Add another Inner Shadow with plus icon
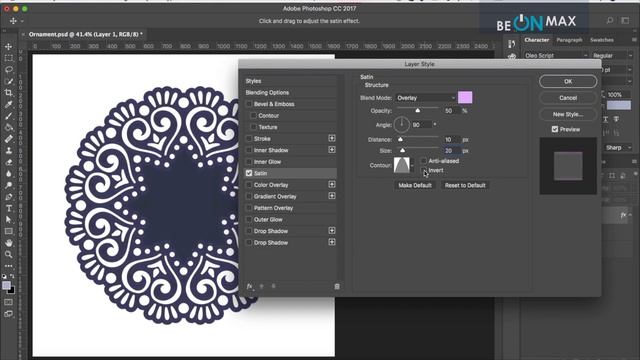Image resolution: width=640 pixels, height=360 pixels. [x=332, y=150]
